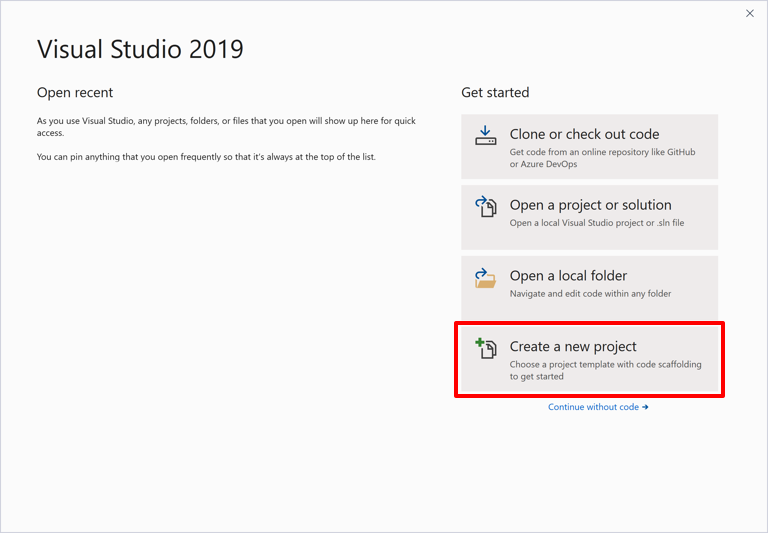
Task: Click the Clone code download icon
Action: point(485,135)
